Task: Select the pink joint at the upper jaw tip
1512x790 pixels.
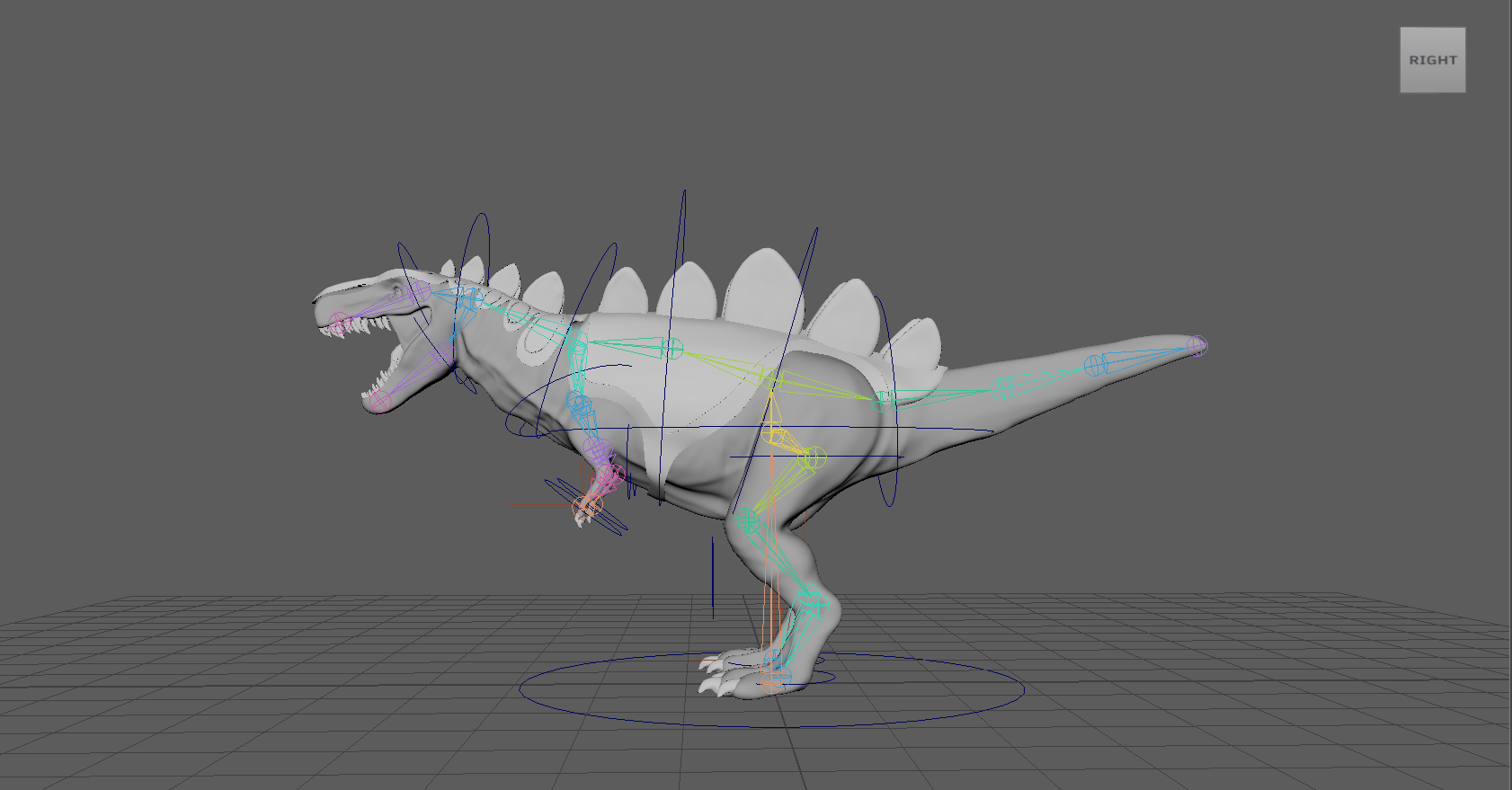Action: coord(338,322)
